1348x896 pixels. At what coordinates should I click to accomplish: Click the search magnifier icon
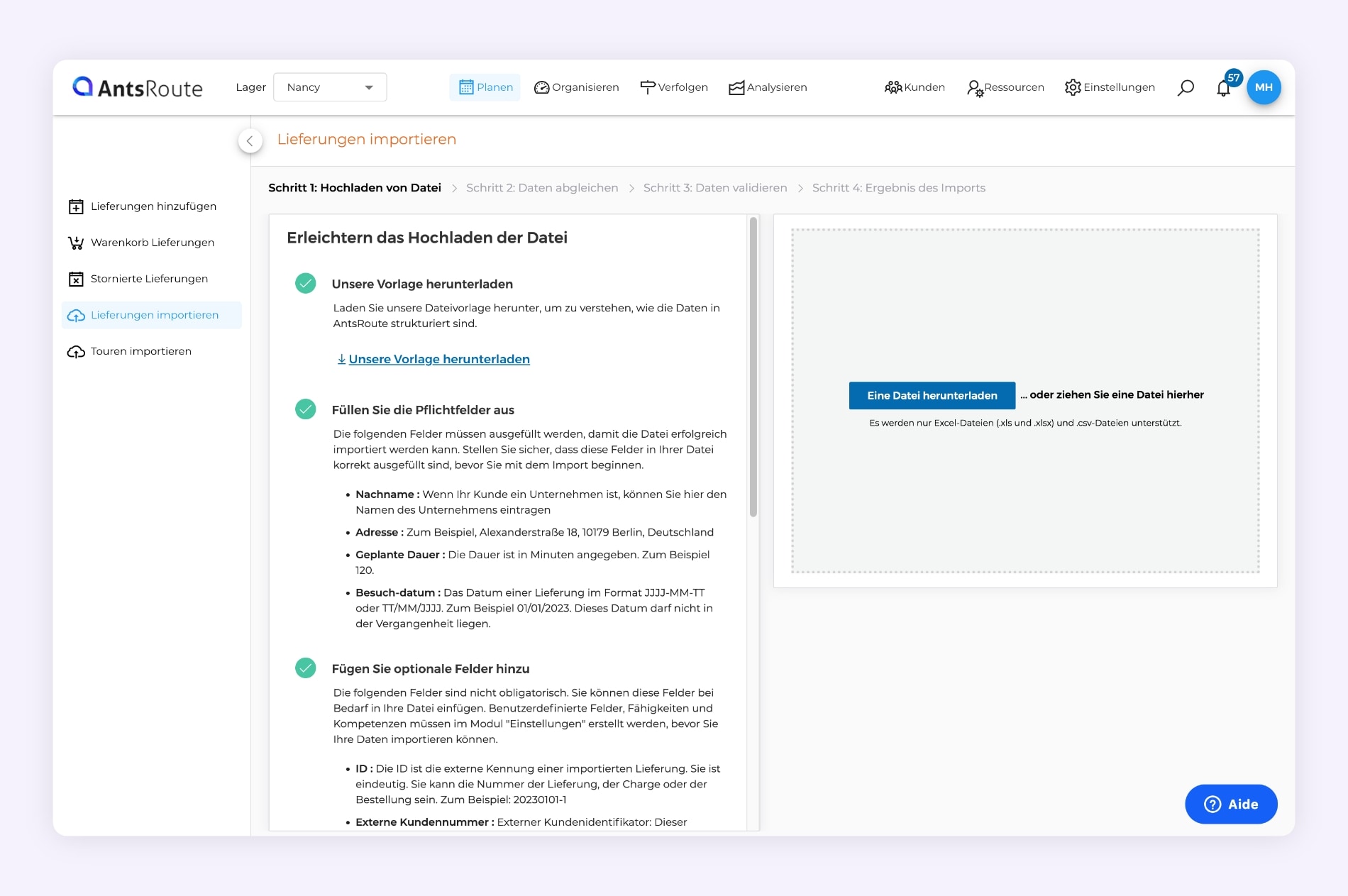tap(1185, 87)
